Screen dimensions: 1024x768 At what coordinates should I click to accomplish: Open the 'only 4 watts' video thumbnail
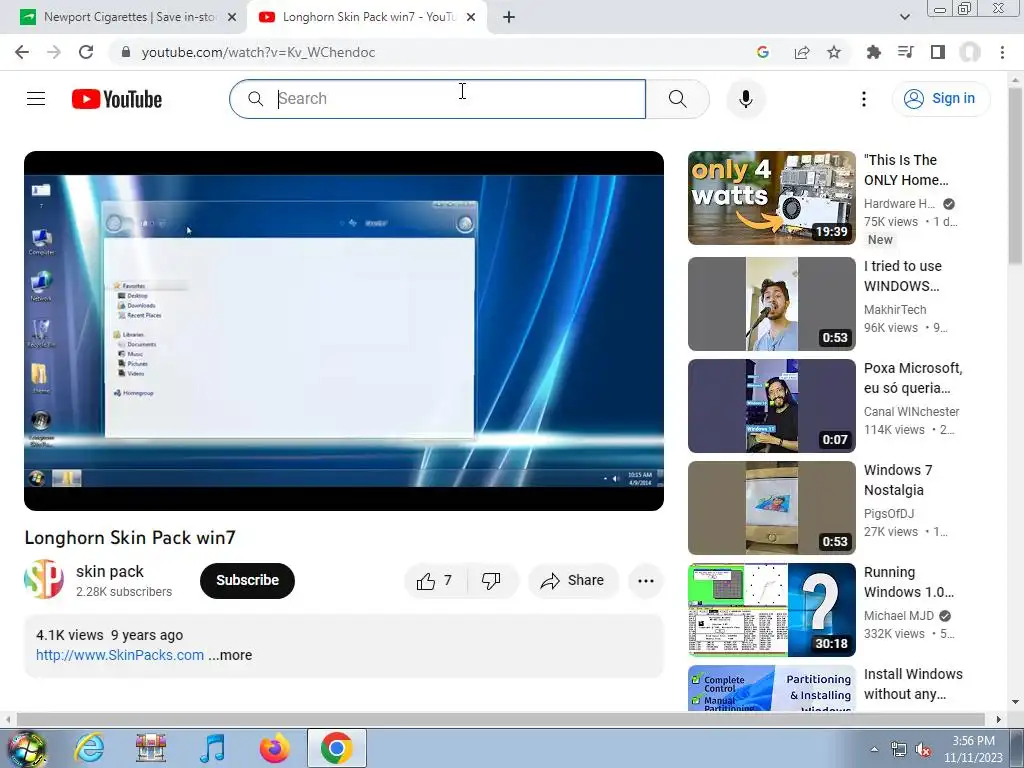tap(772, 198)
